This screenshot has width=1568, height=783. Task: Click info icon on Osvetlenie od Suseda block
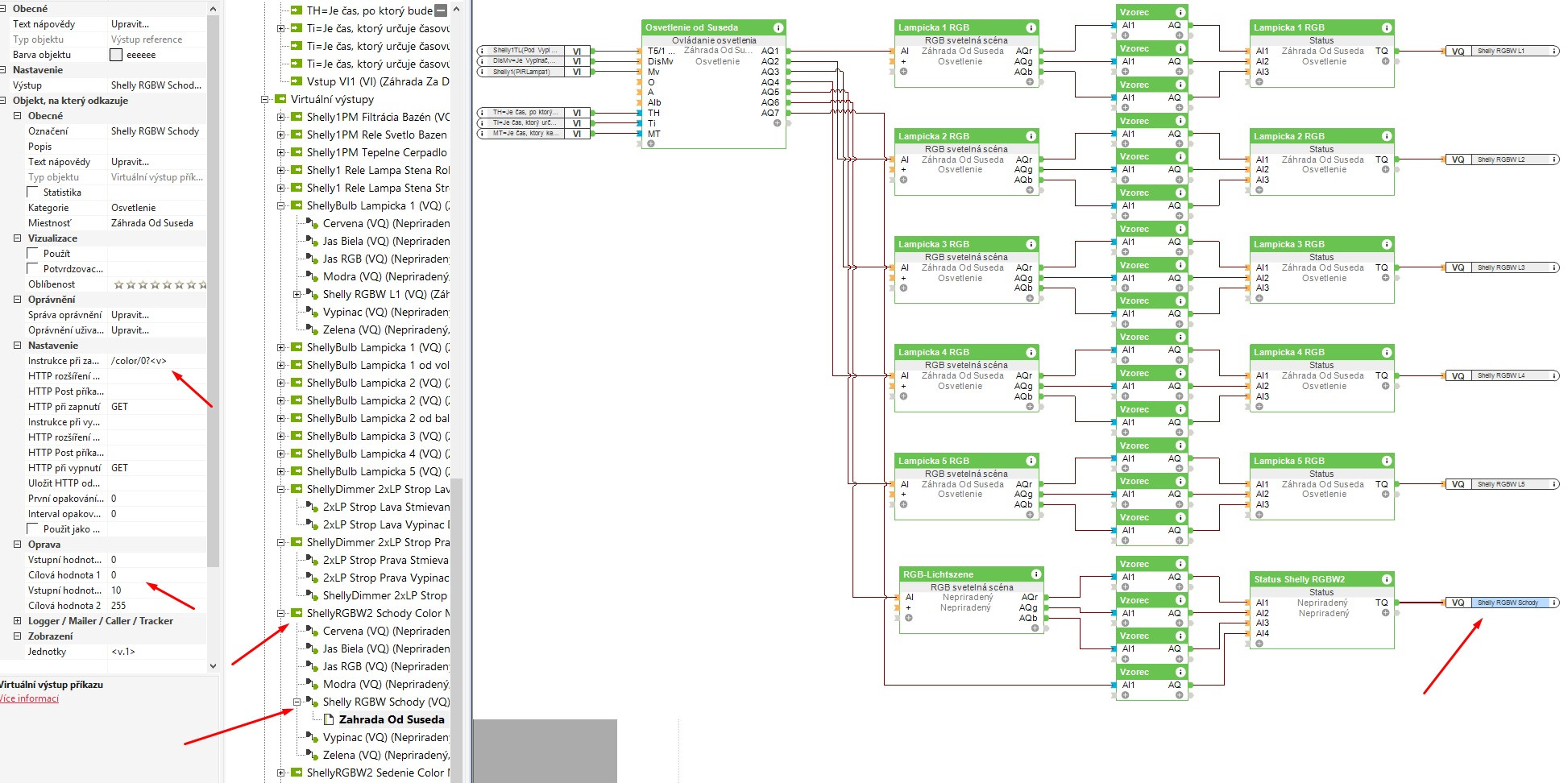click(x=778, y=27)
